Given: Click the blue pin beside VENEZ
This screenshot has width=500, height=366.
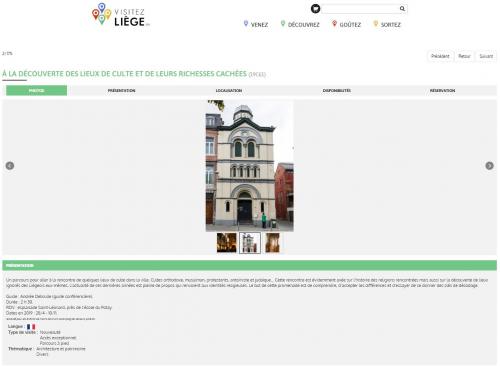Looking at the screenshot, I should coord(246,23).
